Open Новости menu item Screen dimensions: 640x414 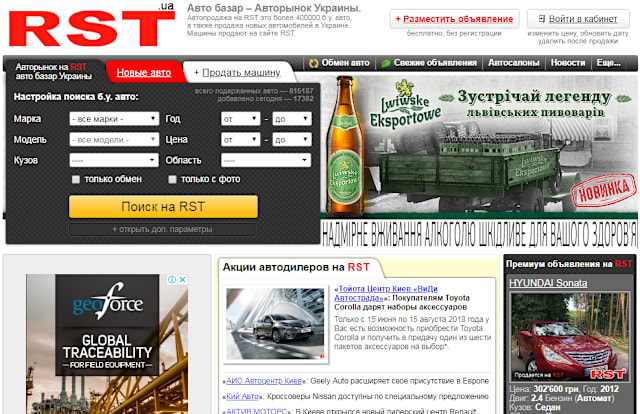[x=568, y=63]
